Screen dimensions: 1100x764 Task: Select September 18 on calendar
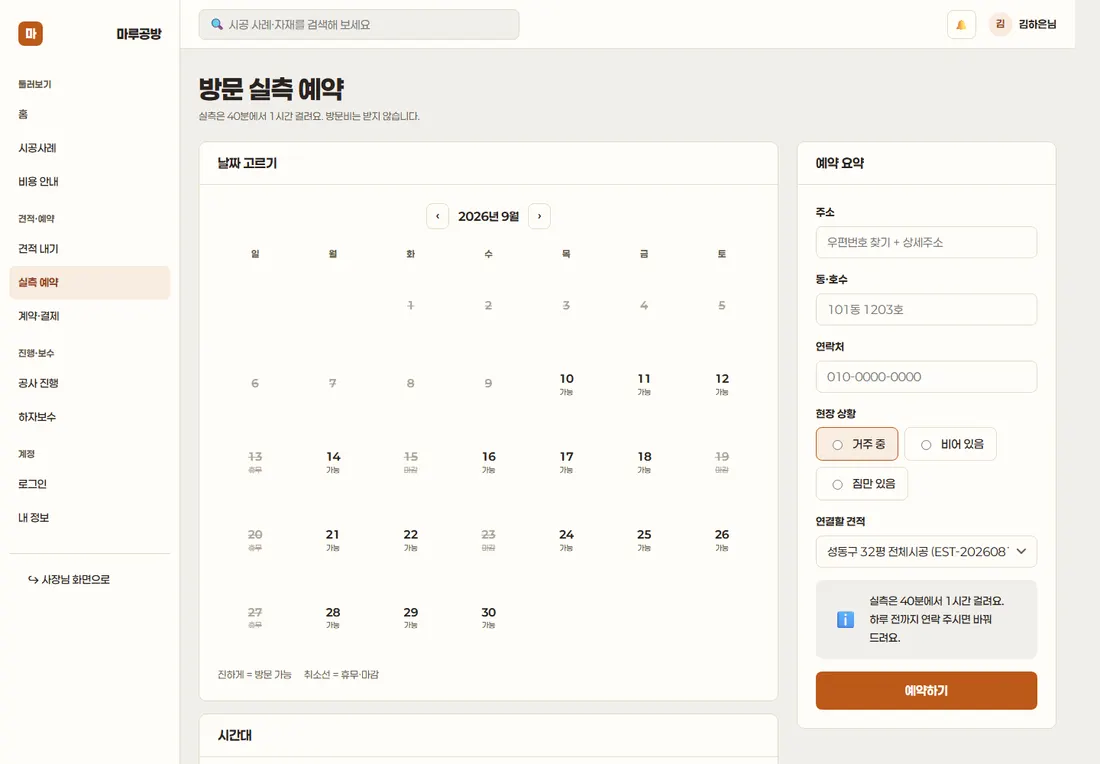coord(644,462)
